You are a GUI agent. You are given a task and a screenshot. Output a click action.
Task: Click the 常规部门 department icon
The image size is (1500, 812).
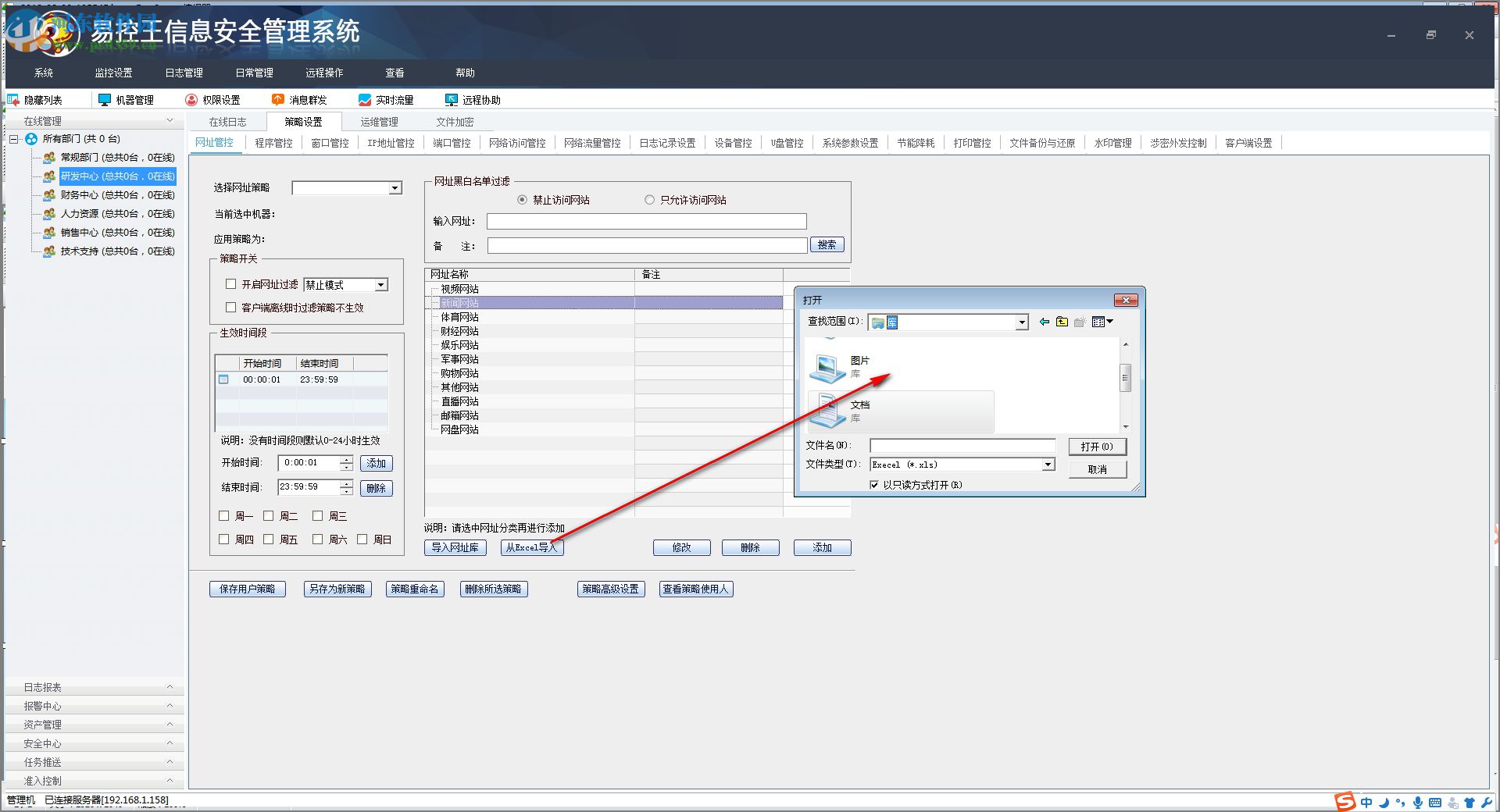[49, 158]
